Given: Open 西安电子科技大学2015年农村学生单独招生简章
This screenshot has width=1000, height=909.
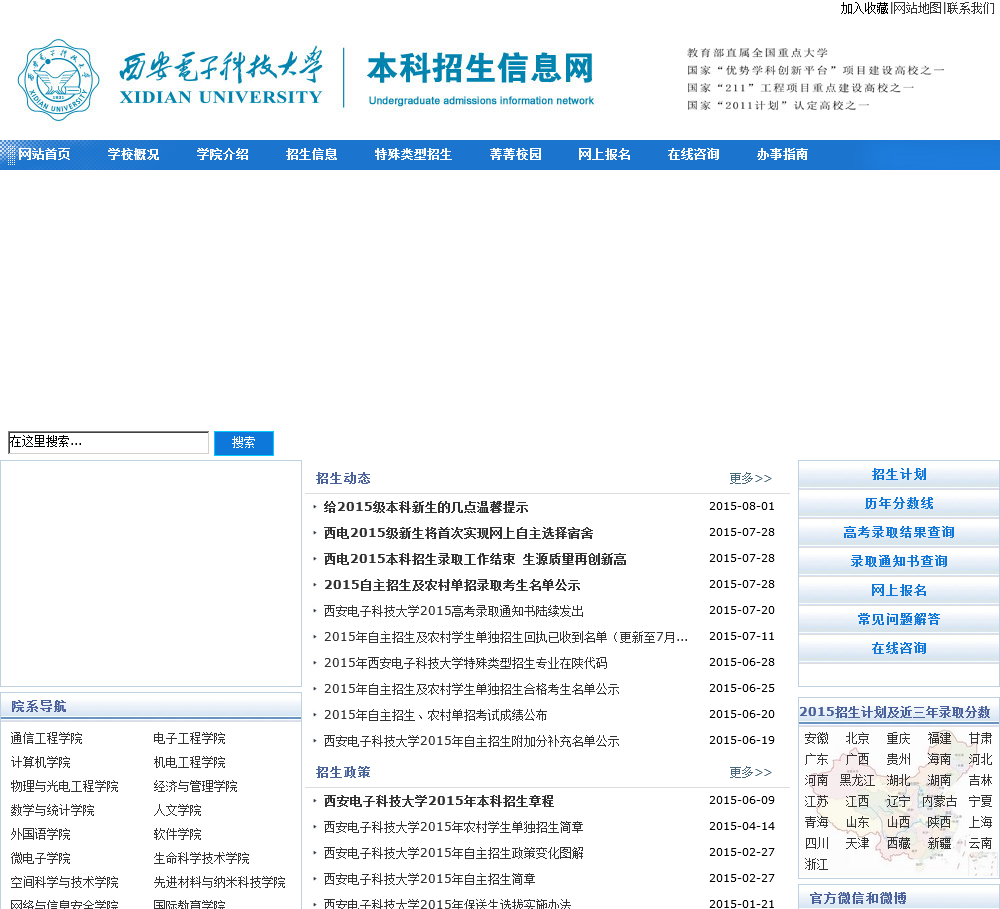Looking at the screenshot, I should tap(453, 827).
